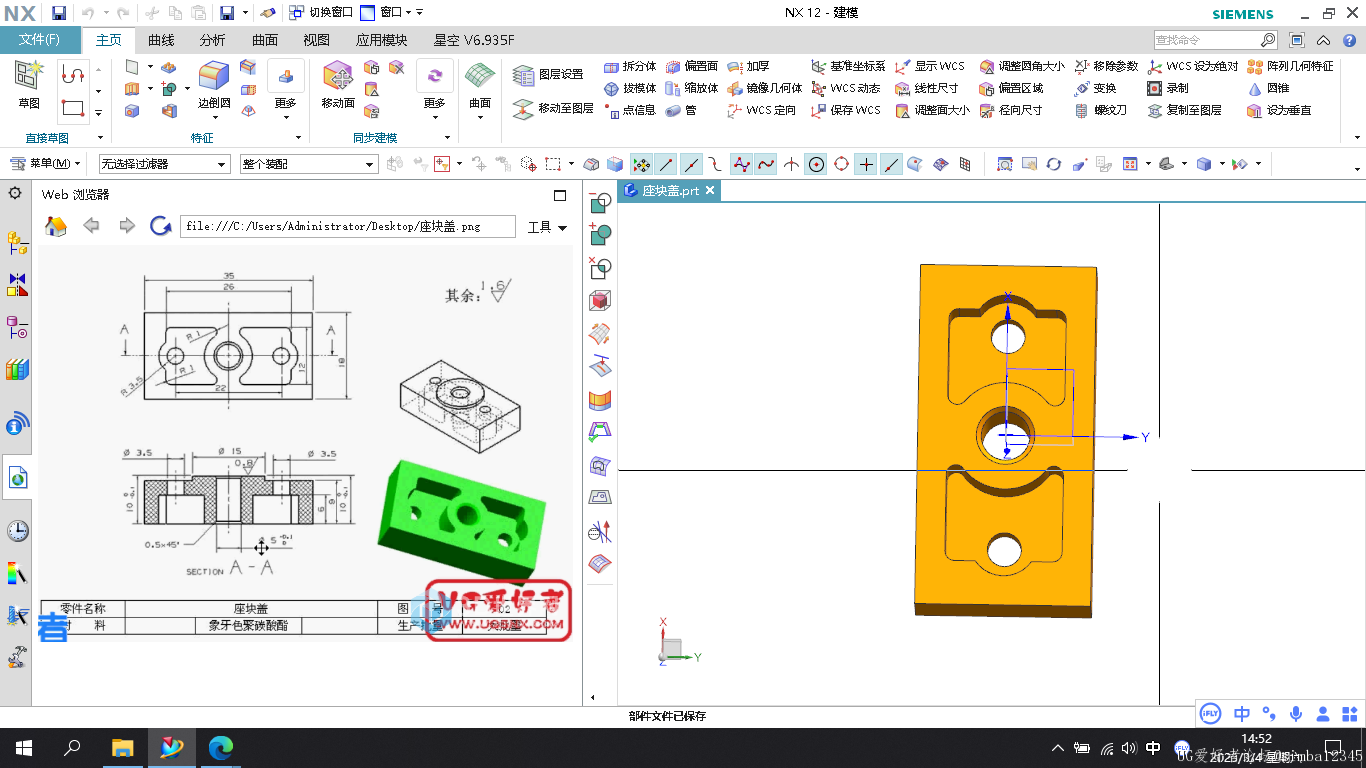Toggle the End Point snap option
The image size is (1366, 768).
pos(666,164)
